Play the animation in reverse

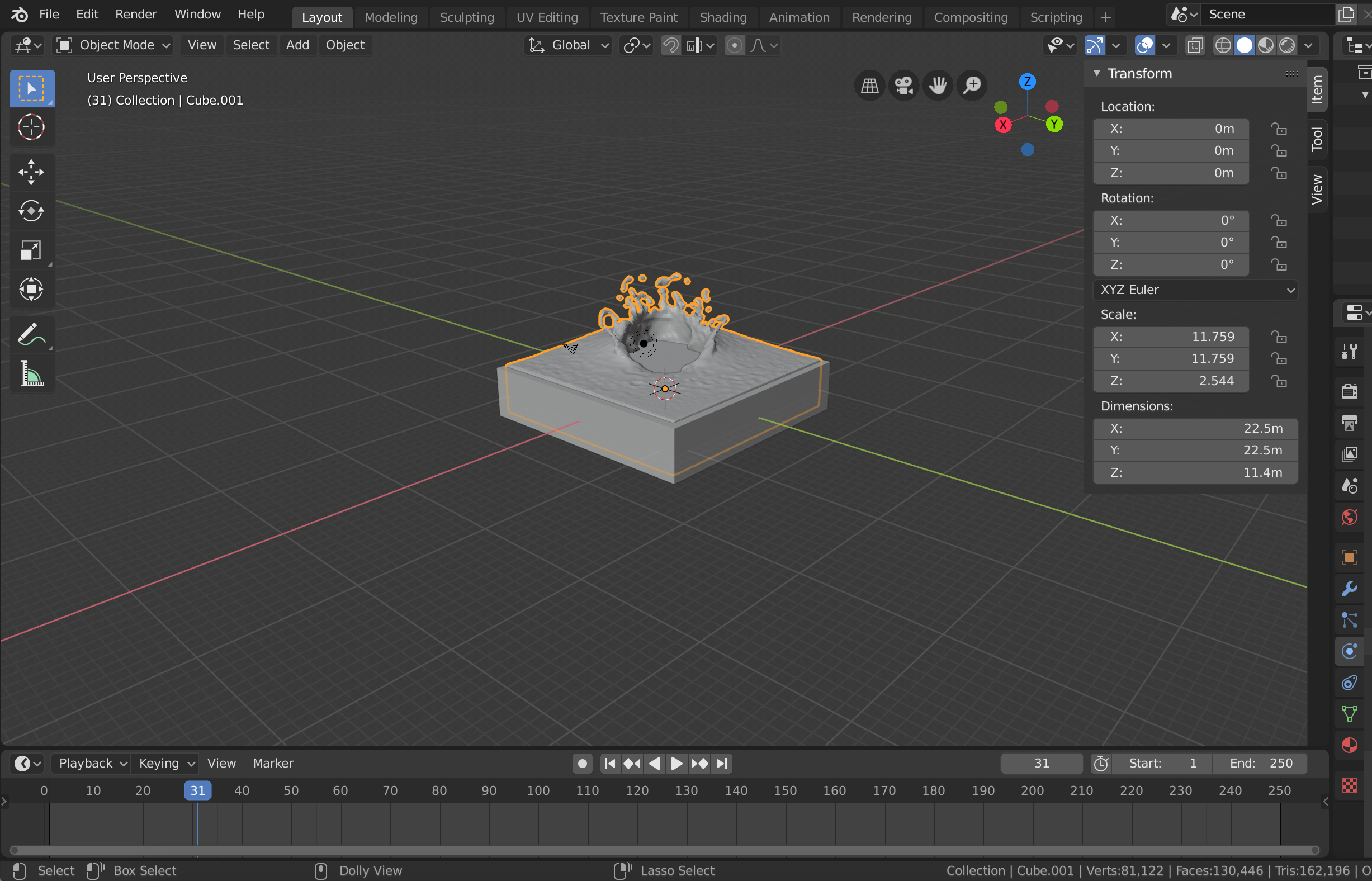coord(655,764)
